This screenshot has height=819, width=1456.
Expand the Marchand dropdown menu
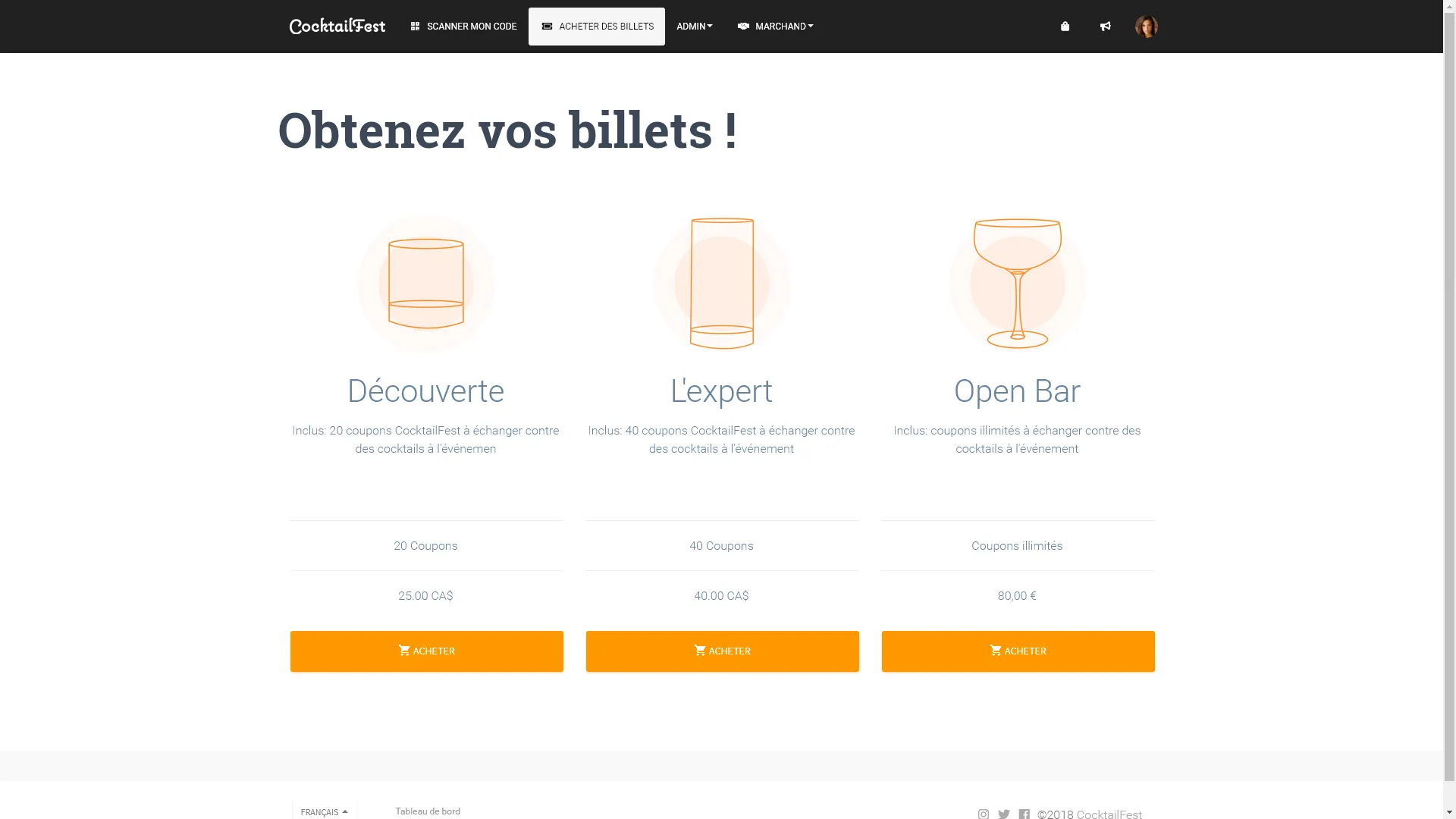[775, 27]
